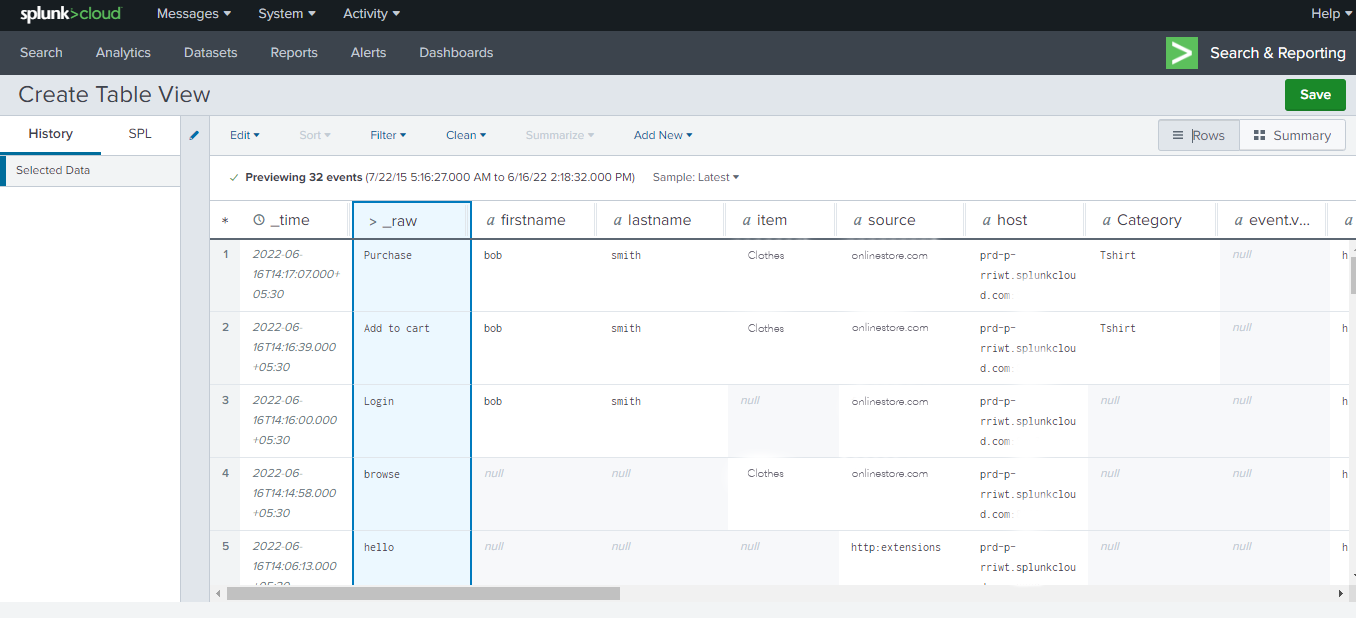Click the 'Previewing 32 events' status text
This screenshot has width=1356, height=618.
coord(304,177)
